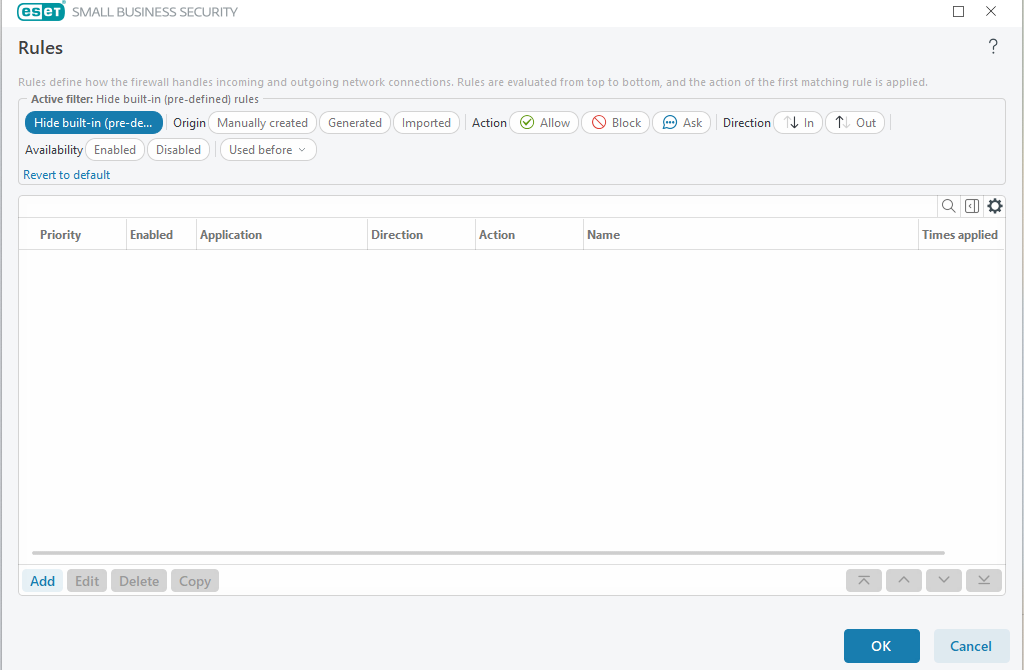This screenshot has width=1024, height=670.
Task: Sort by Priority column header
Action: [72, 234]
